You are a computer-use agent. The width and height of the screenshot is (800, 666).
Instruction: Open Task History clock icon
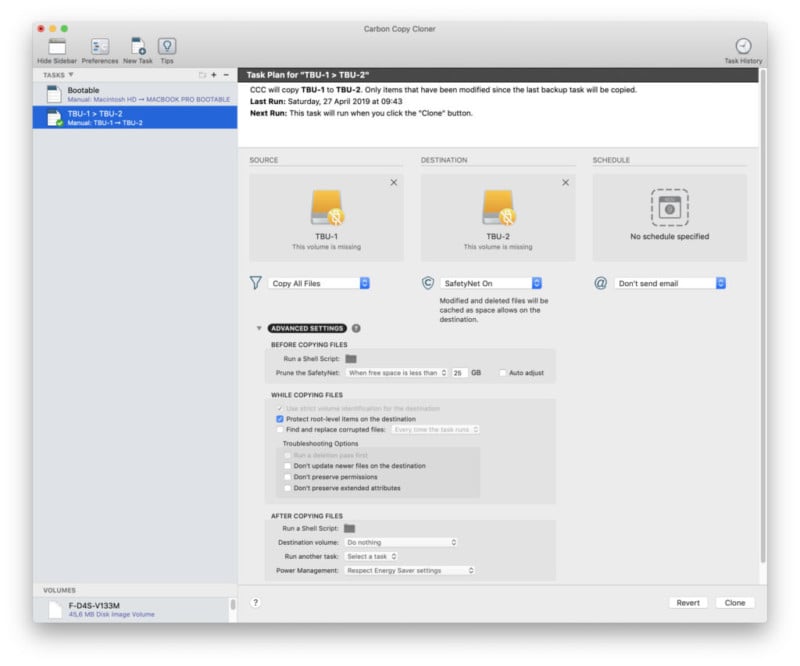click(743, 46)
